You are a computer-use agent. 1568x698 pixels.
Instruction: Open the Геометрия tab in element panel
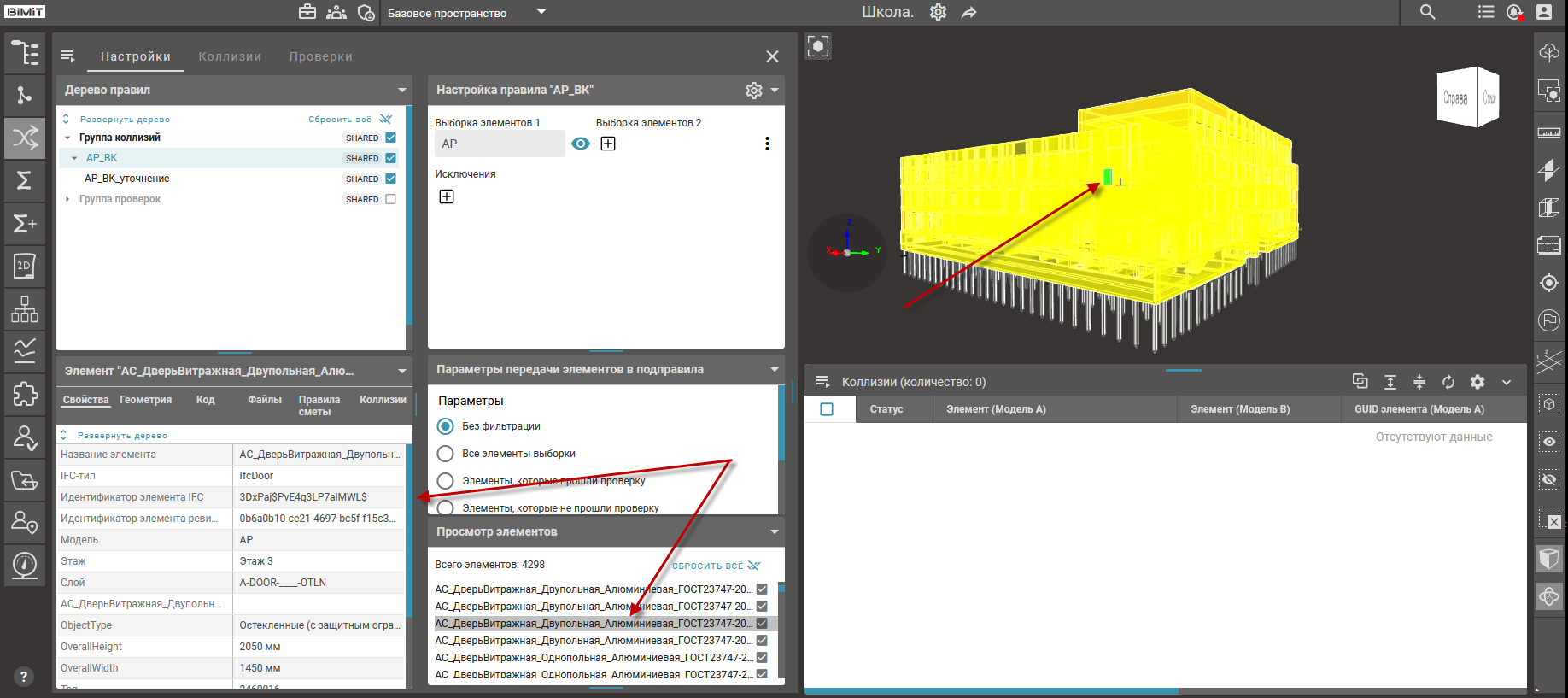click(x=145, y=400)
